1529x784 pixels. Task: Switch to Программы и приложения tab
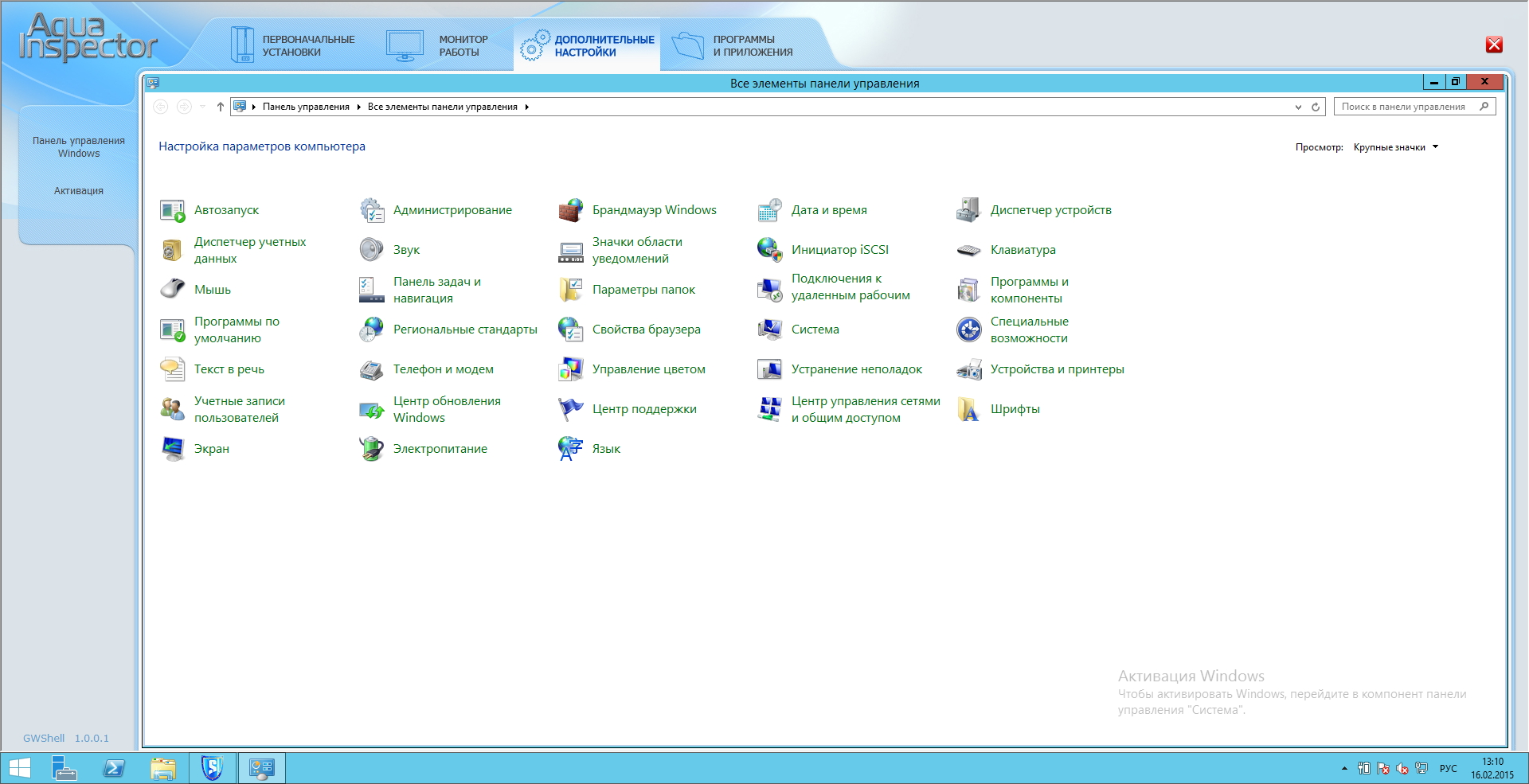(733, 45)
